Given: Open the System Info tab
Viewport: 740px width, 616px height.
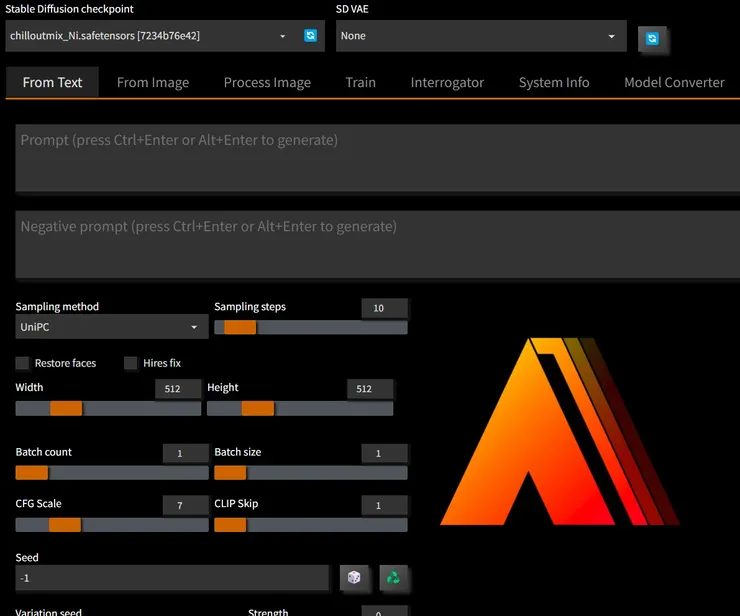Looking at the screenshot, I should tap(554, 83).
